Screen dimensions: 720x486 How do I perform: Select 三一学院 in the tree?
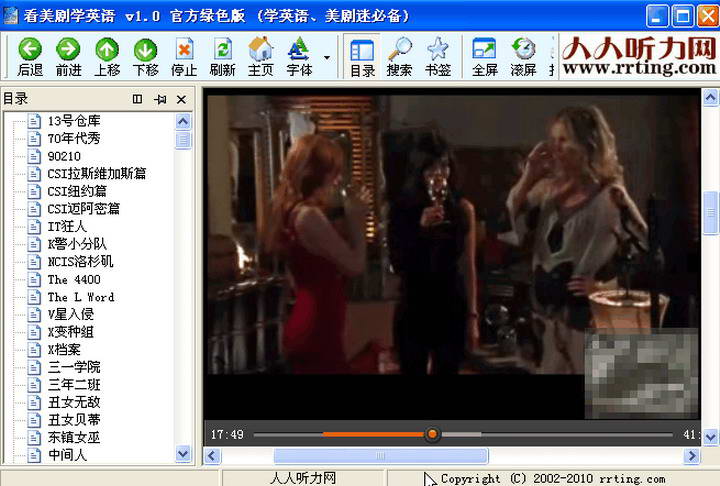74,367
